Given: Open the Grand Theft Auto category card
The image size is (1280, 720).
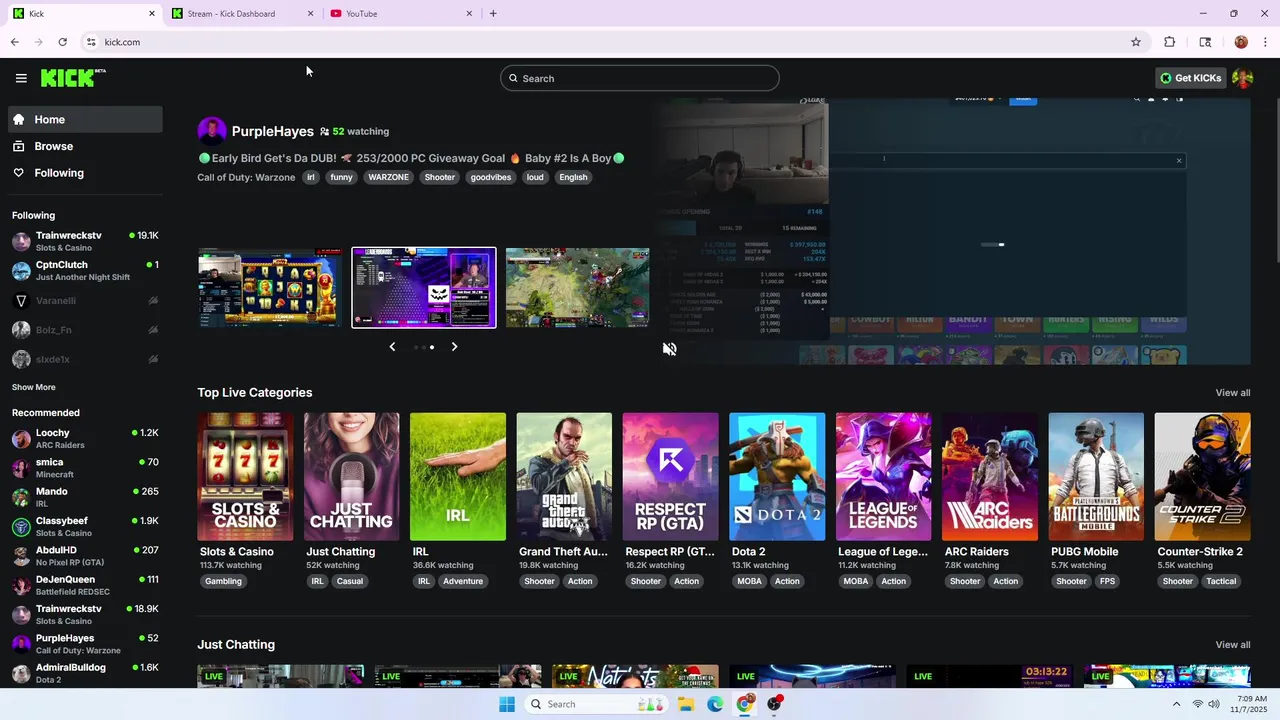Looking at the screenshot, I should point(564,477).
